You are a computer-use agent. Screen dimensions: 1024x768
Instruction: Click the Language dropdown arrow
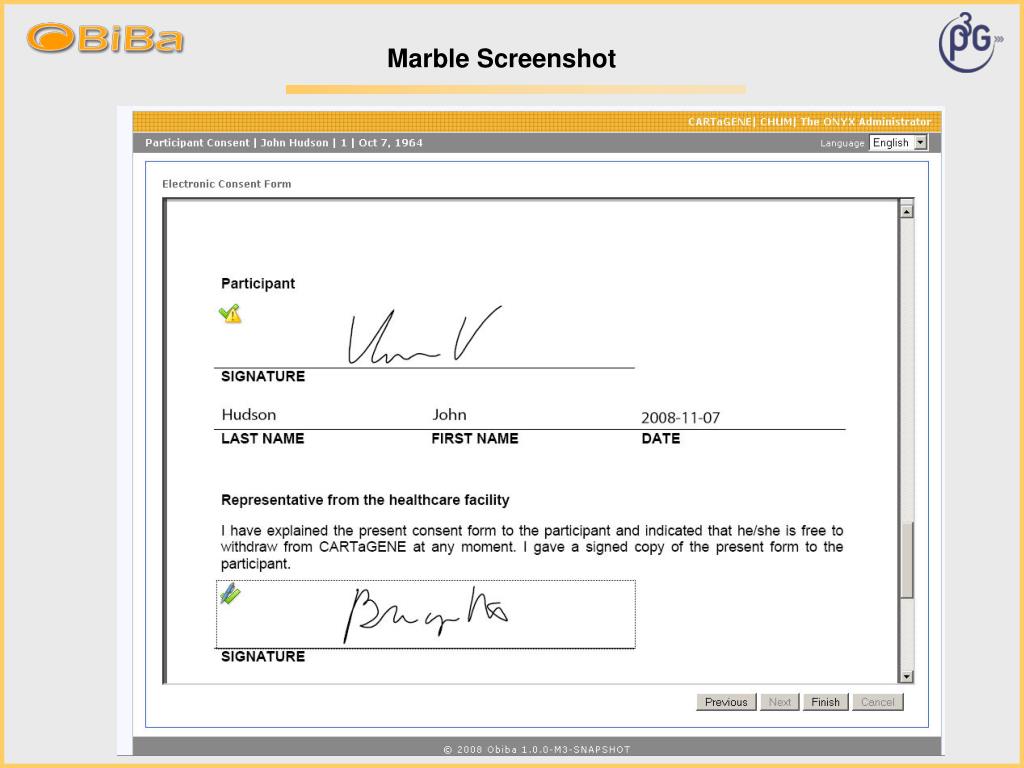point(921,142)
